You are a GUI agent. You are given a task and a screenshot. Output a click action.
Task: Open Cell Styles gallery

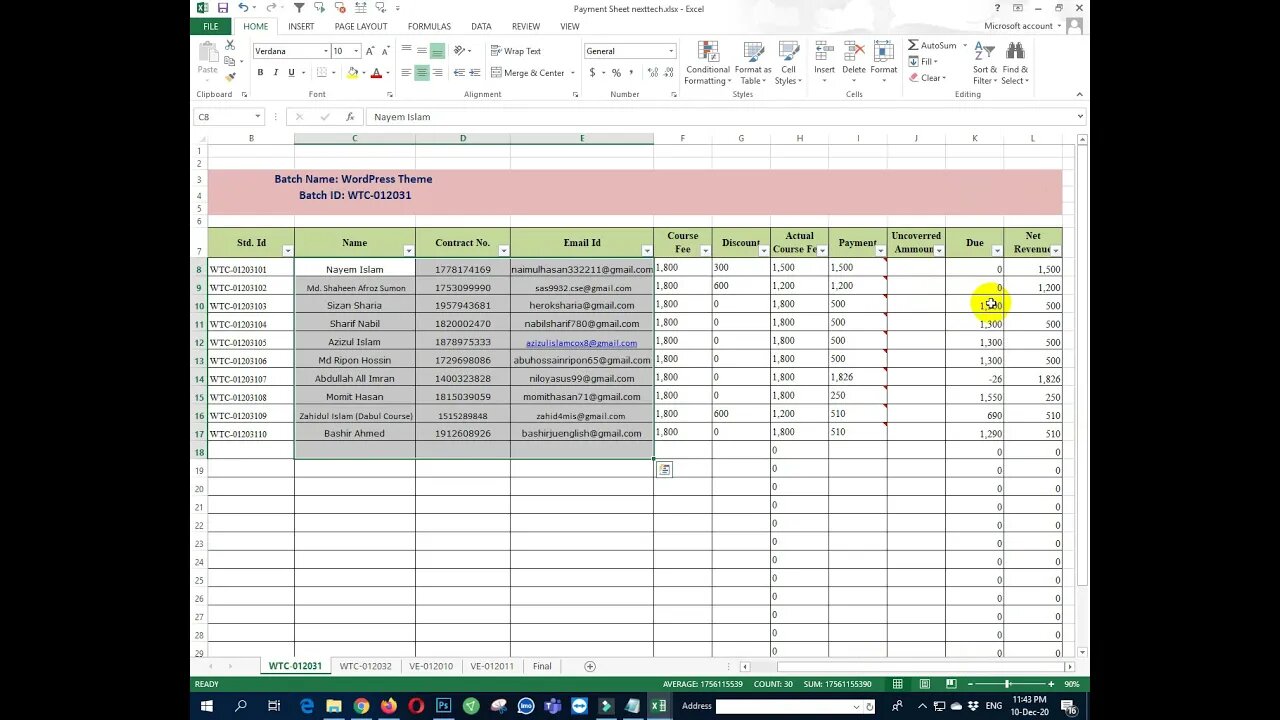tap(788, 63)
